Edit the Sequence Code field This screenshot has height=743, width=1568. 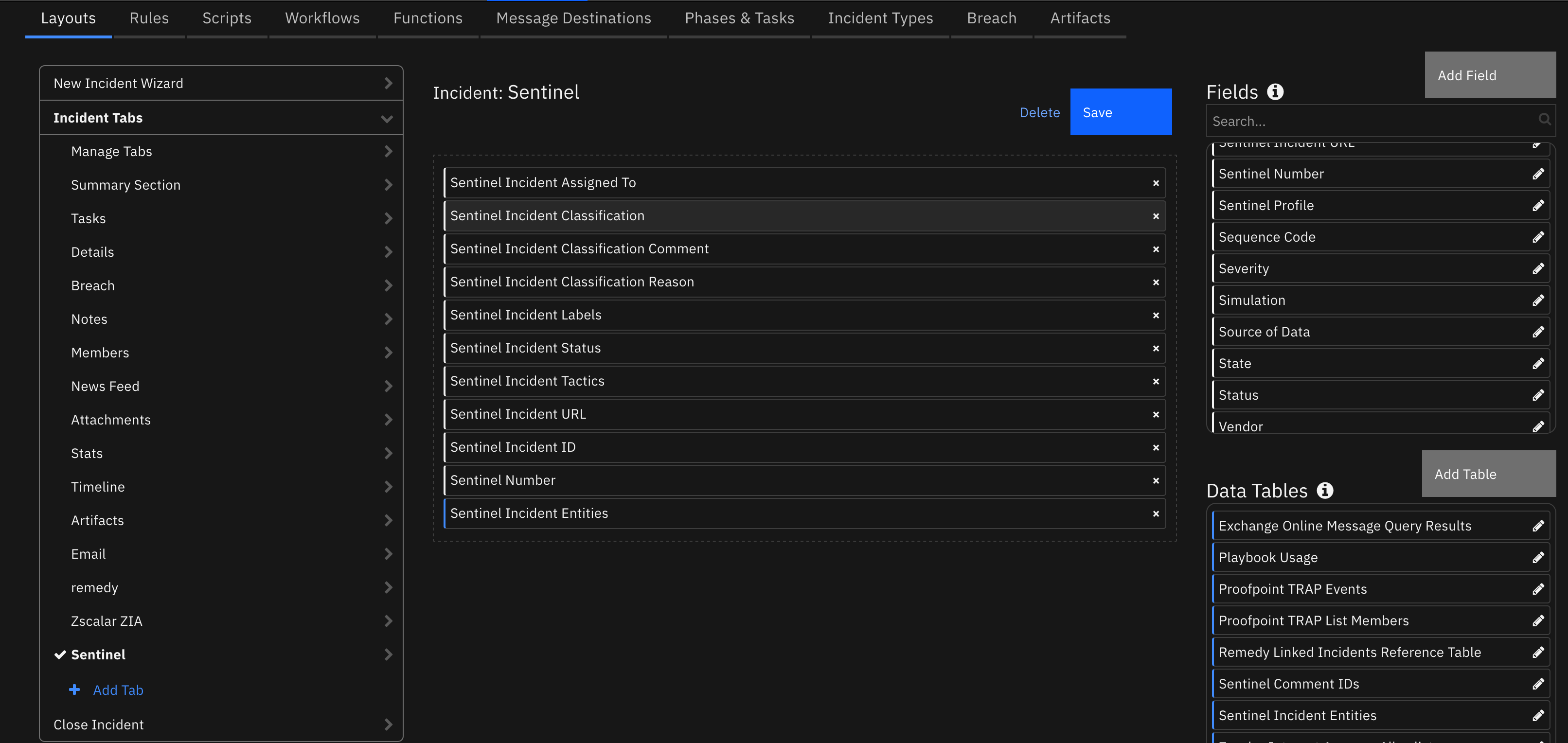(x=1537, y=237)
